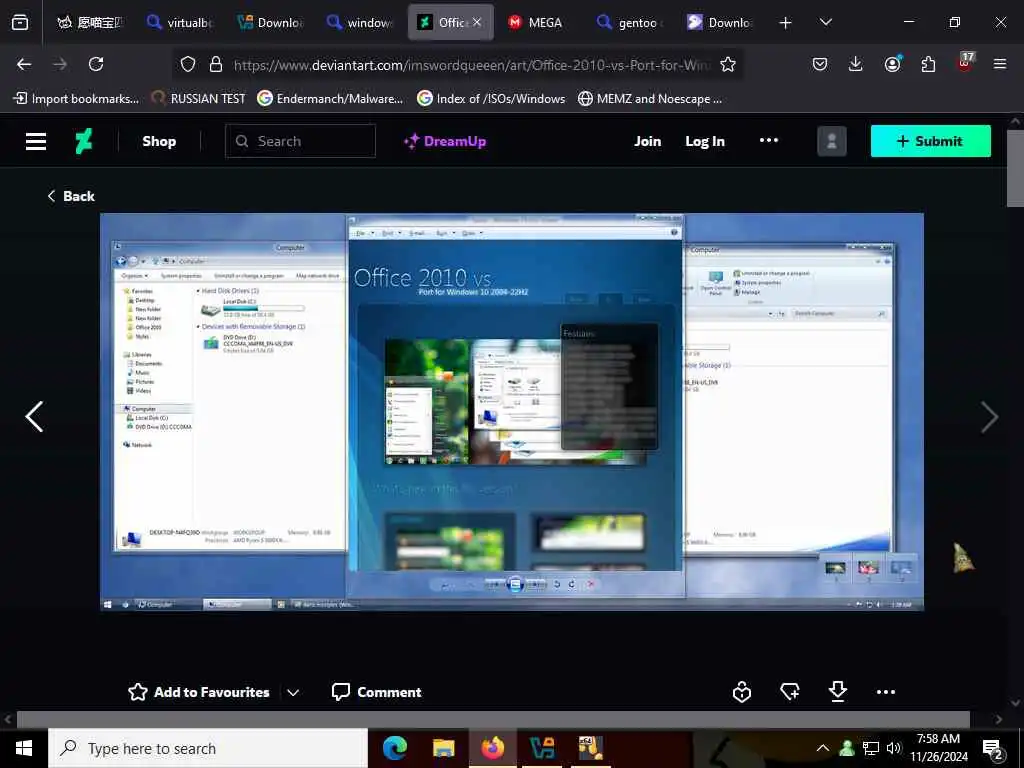1024x768 pixels.
Task: Click the DeviantArt URL address bar
Action: click(472, 65)
